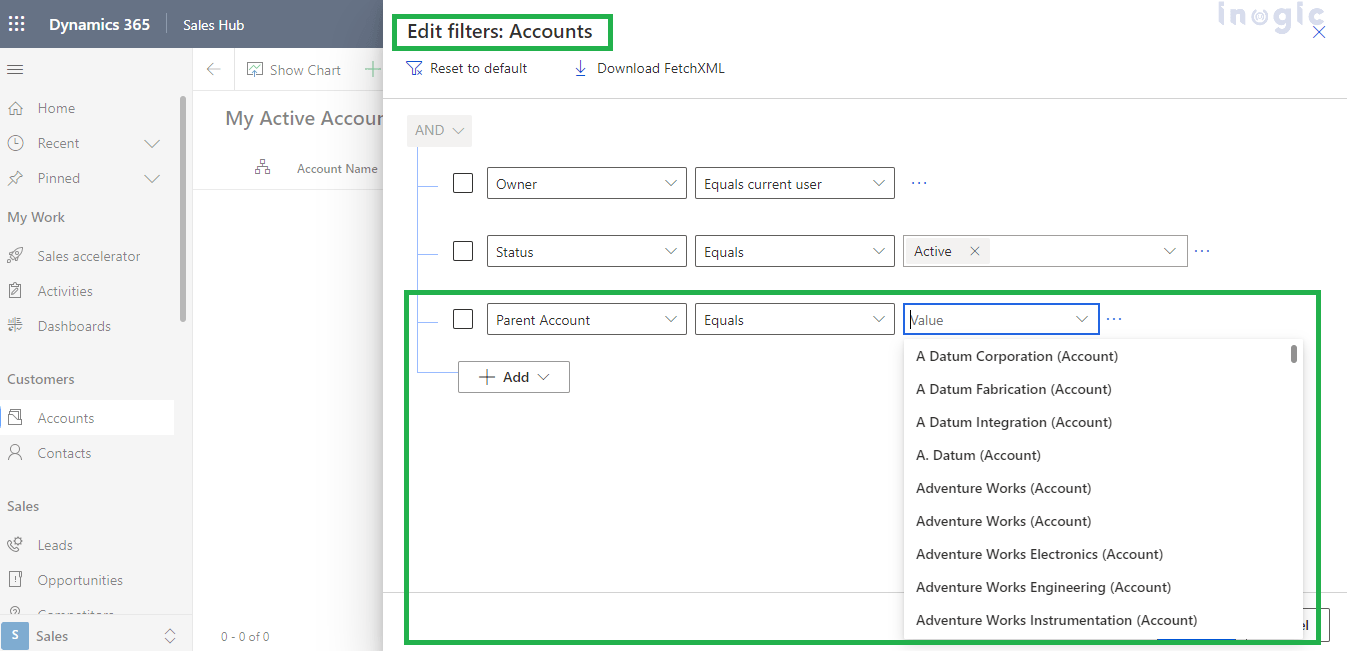The image size is (1347, 651).
Task: Check the Status filter row checkbox
Action: [x=463, y=251]
